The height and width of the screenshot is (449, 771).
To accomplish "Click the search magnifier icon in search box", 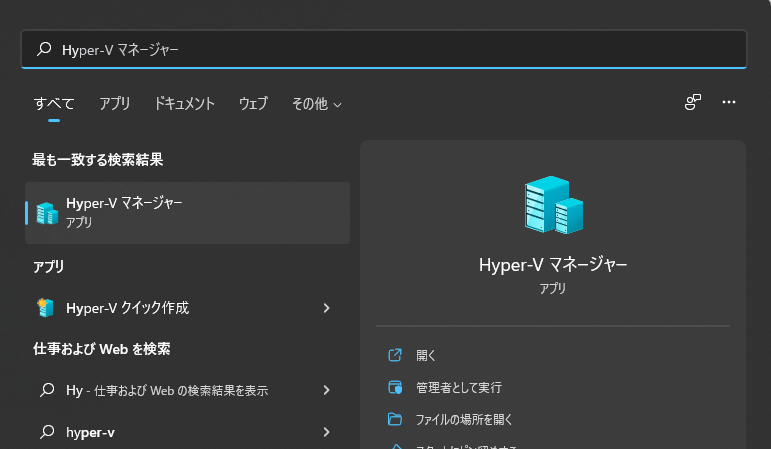I will point(44,49).
